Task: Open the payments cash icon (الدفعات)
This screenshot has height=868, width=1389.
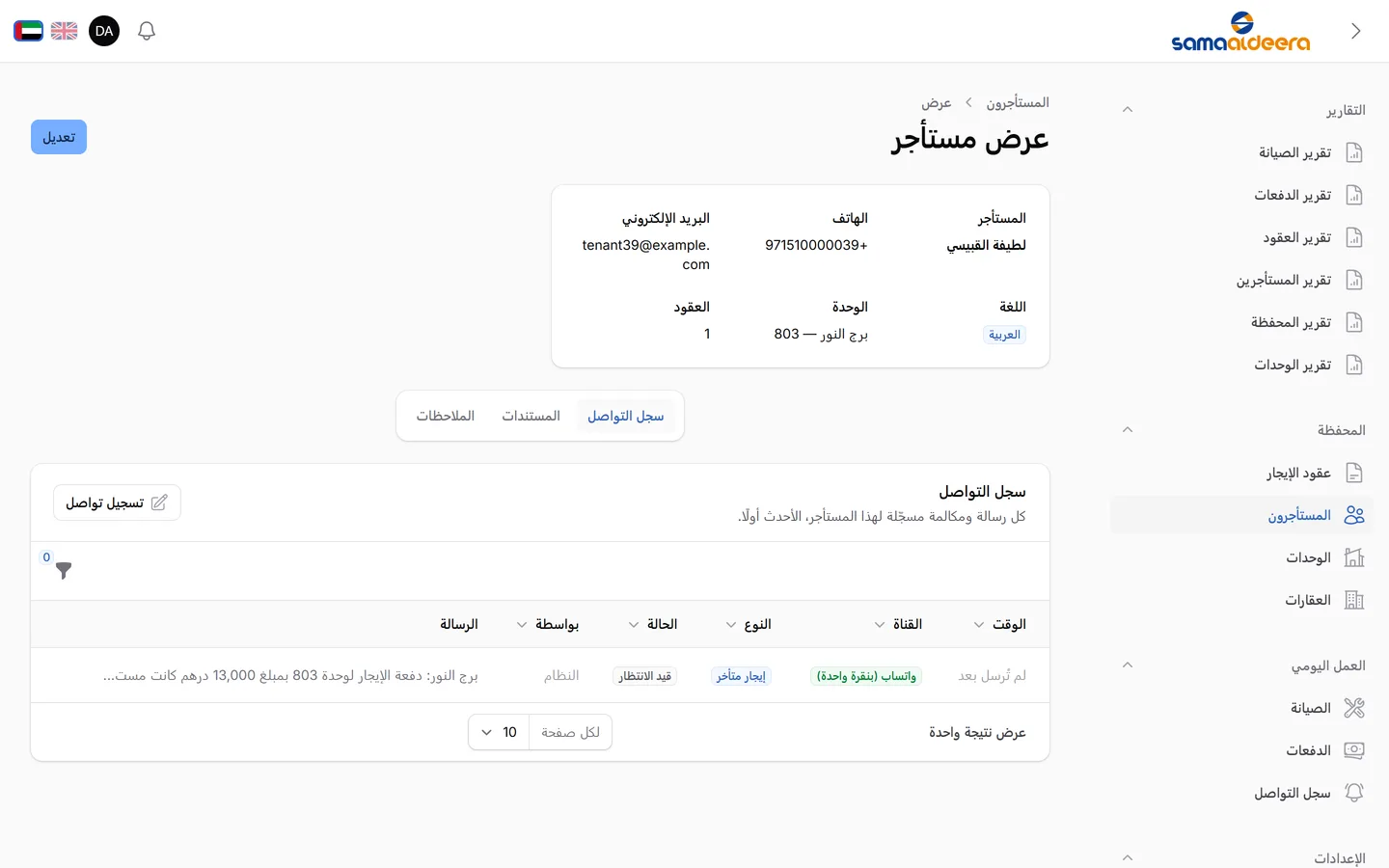Action: 1354,750
